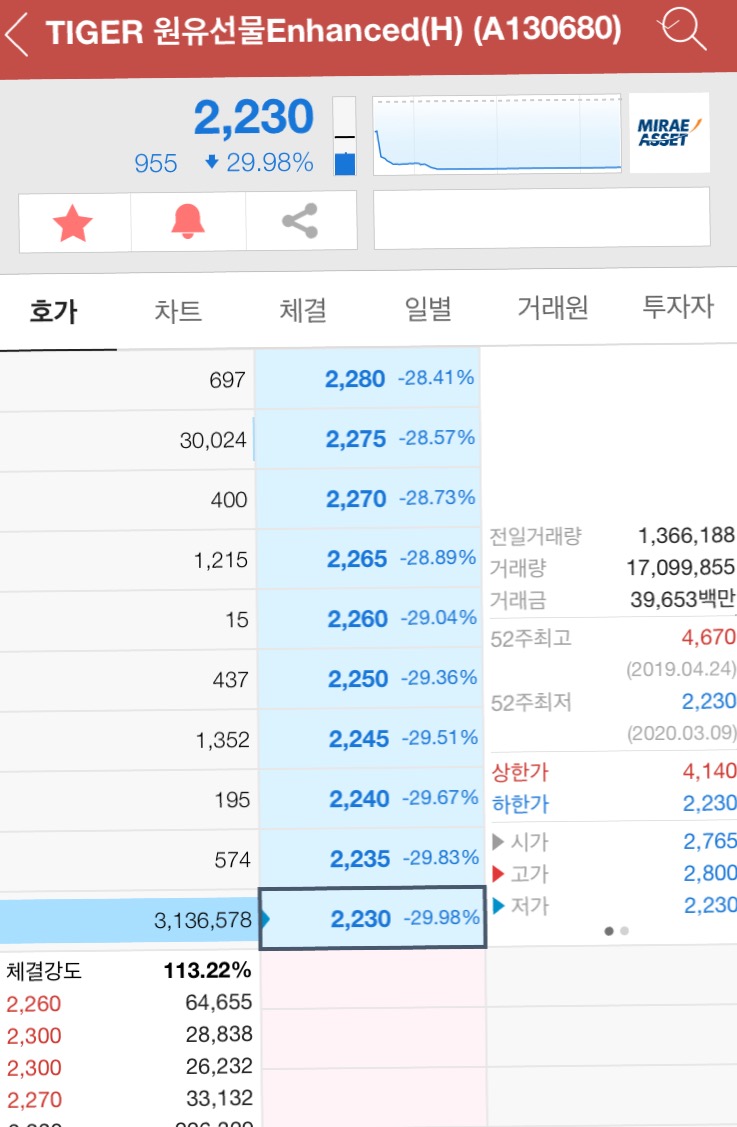Select the 2,240 ask price row
This screenshot has height=1127, width=737.
370,799
